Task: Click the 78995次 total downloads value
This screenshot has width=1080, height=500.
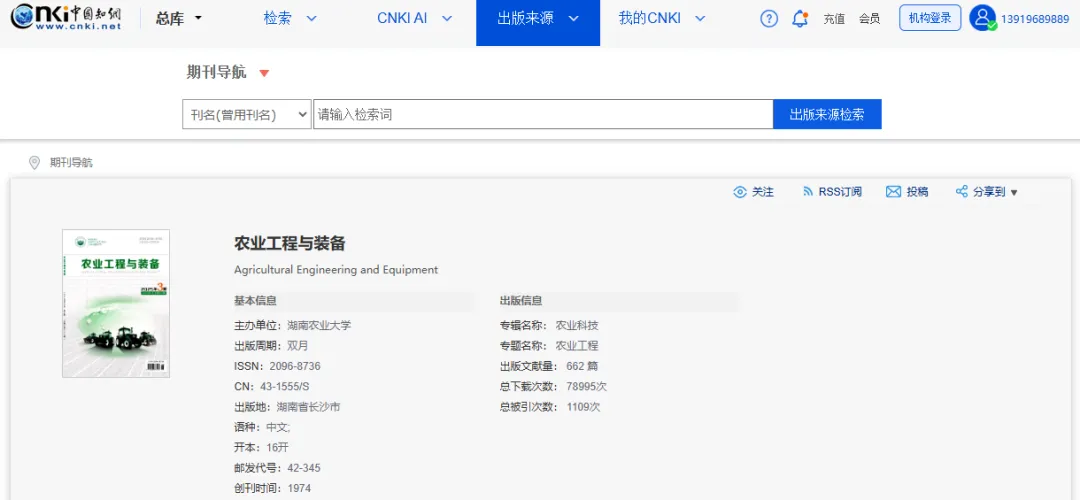Action: tap(586, 386)
